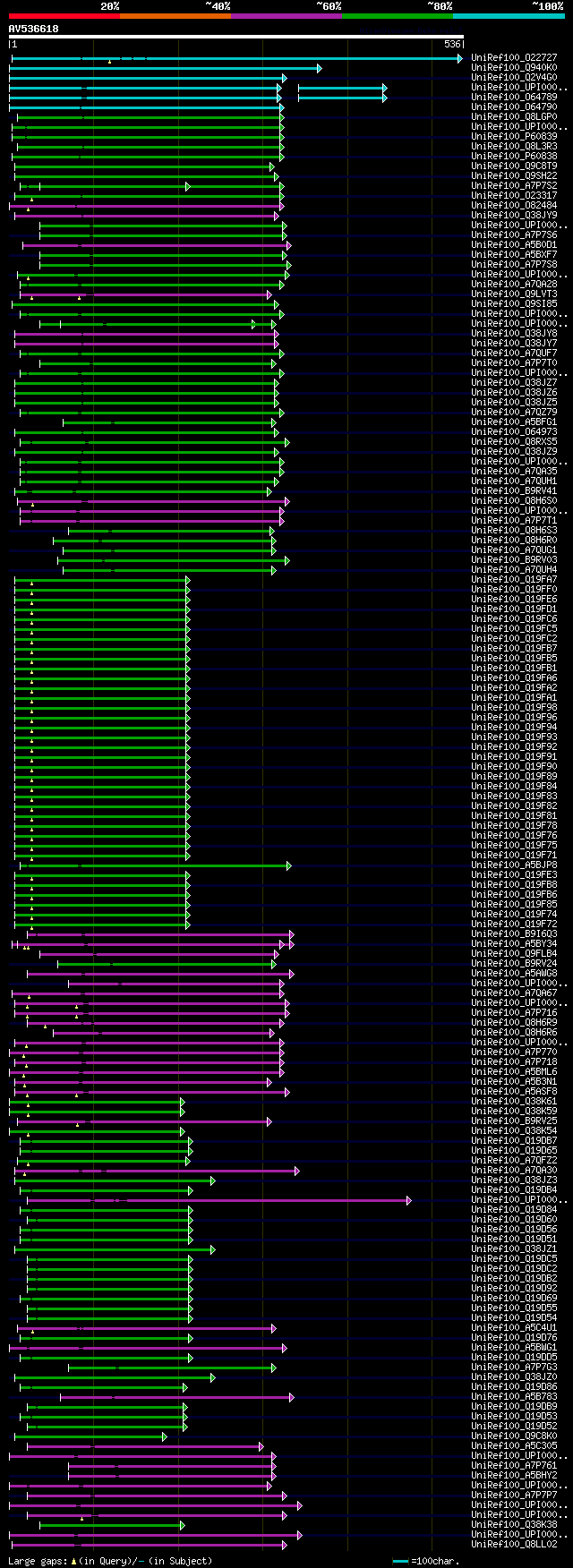Select the white query ruler bar

236,37
